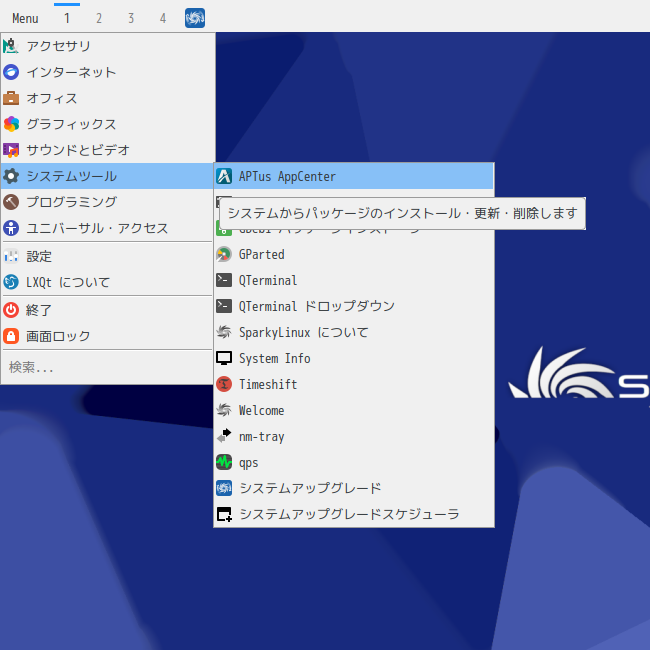Select the アクセサリ menu entry
Viewport: 650px width, 650px height.
(x=107, y=46)
